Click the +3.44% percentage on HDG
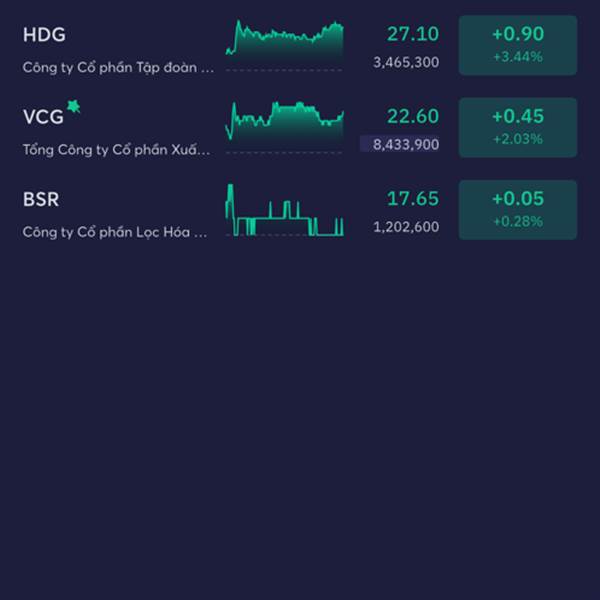This screenshot has height=600, width=600. [518, 57]
